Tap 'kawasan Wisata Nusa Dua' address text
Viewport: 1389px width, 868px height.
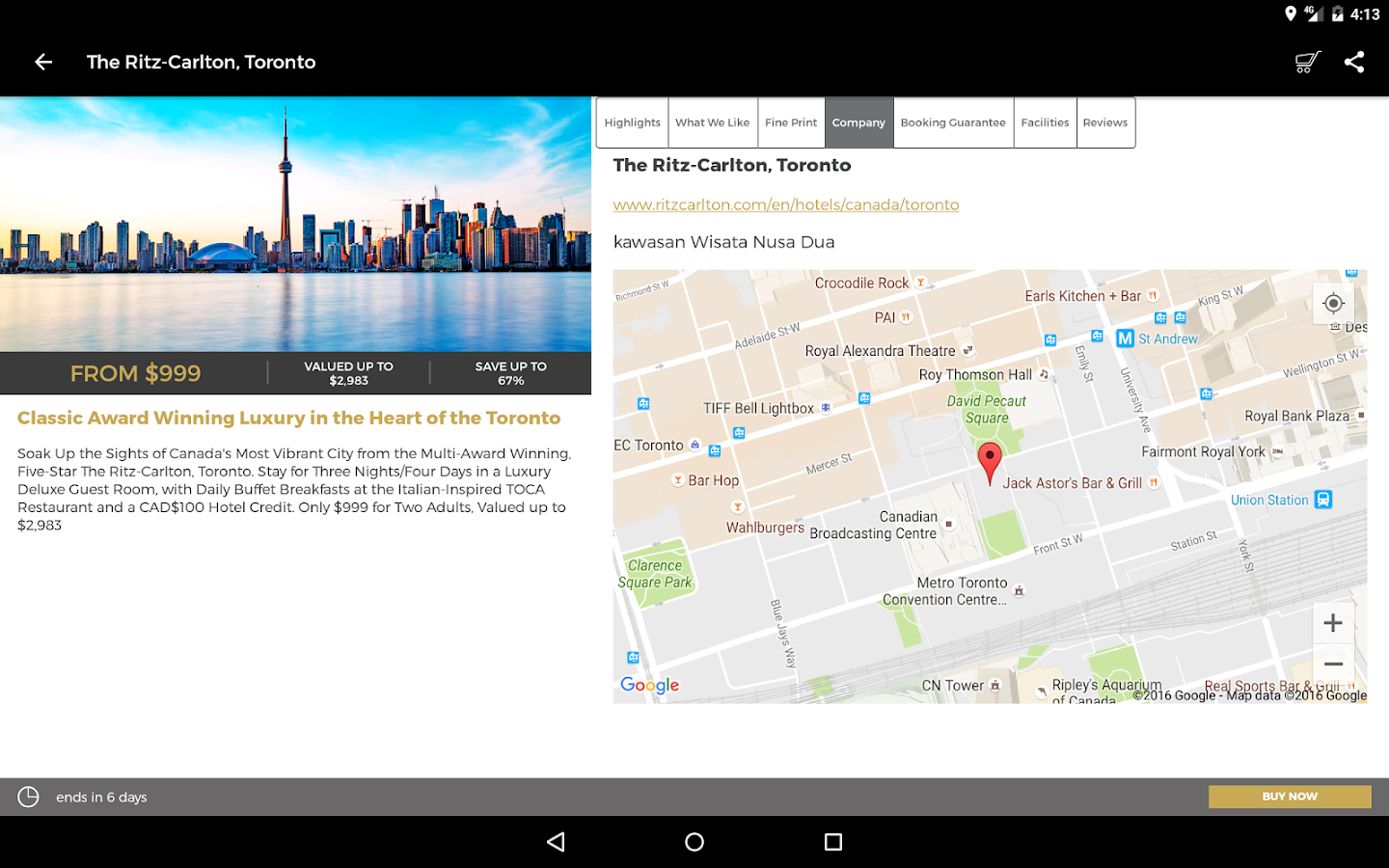click(724, 242)
